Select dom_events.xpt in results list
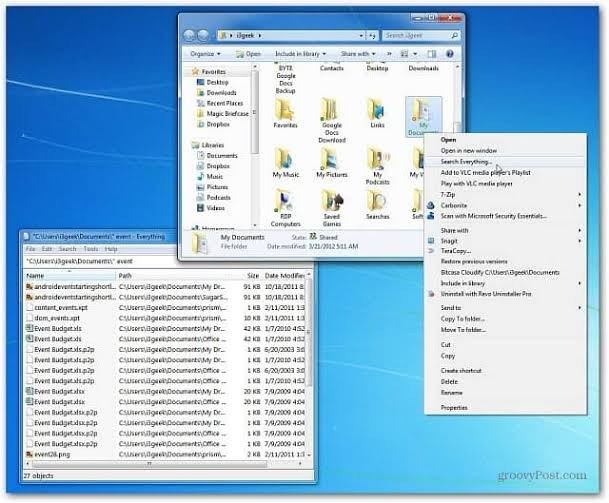The image size is (609, 503). click(57, 318)
